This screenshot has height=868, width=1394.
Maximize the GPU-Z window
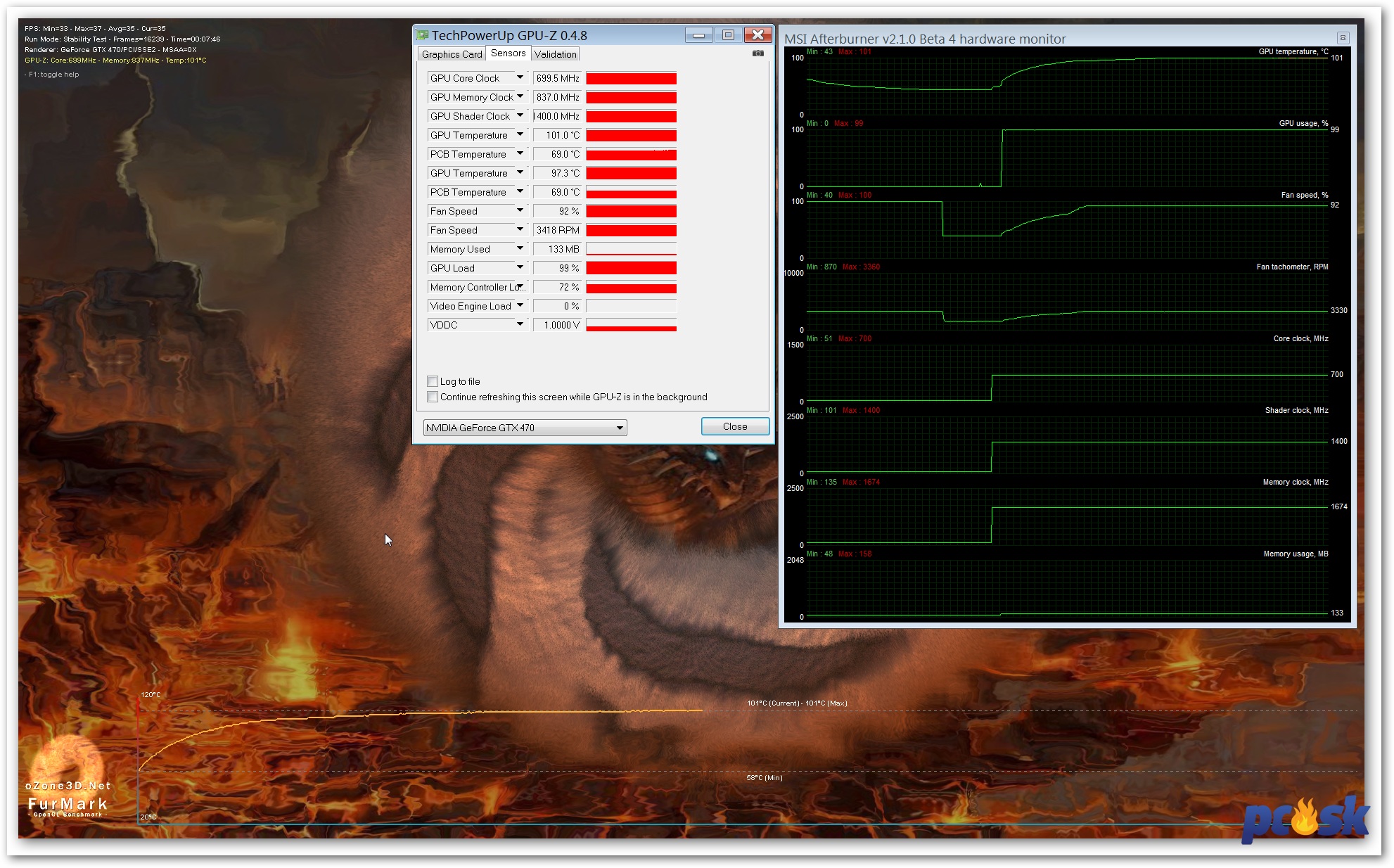pyautogui.click(x=728, y=35)
